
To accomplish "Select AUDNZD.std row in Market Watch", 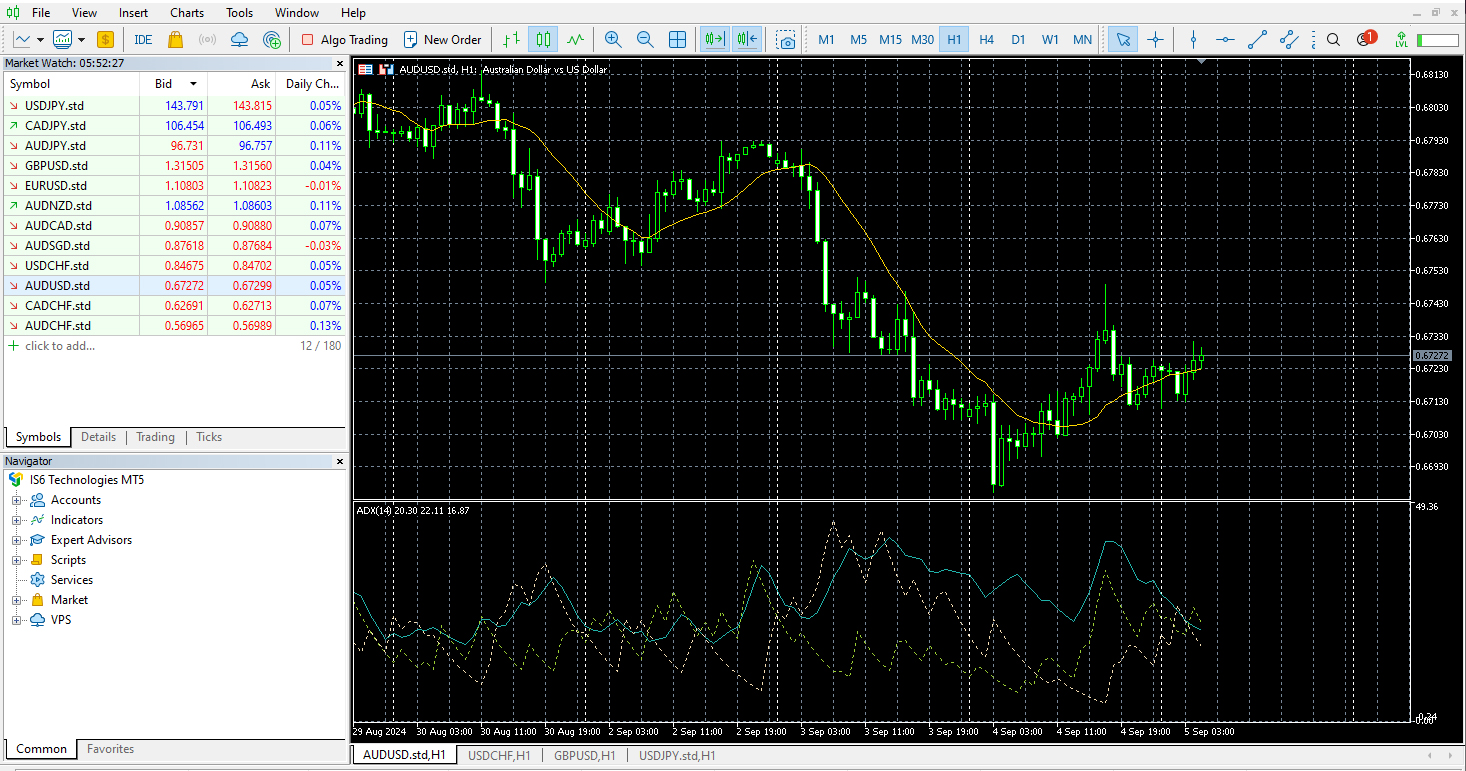I will (x=175, y=206).
